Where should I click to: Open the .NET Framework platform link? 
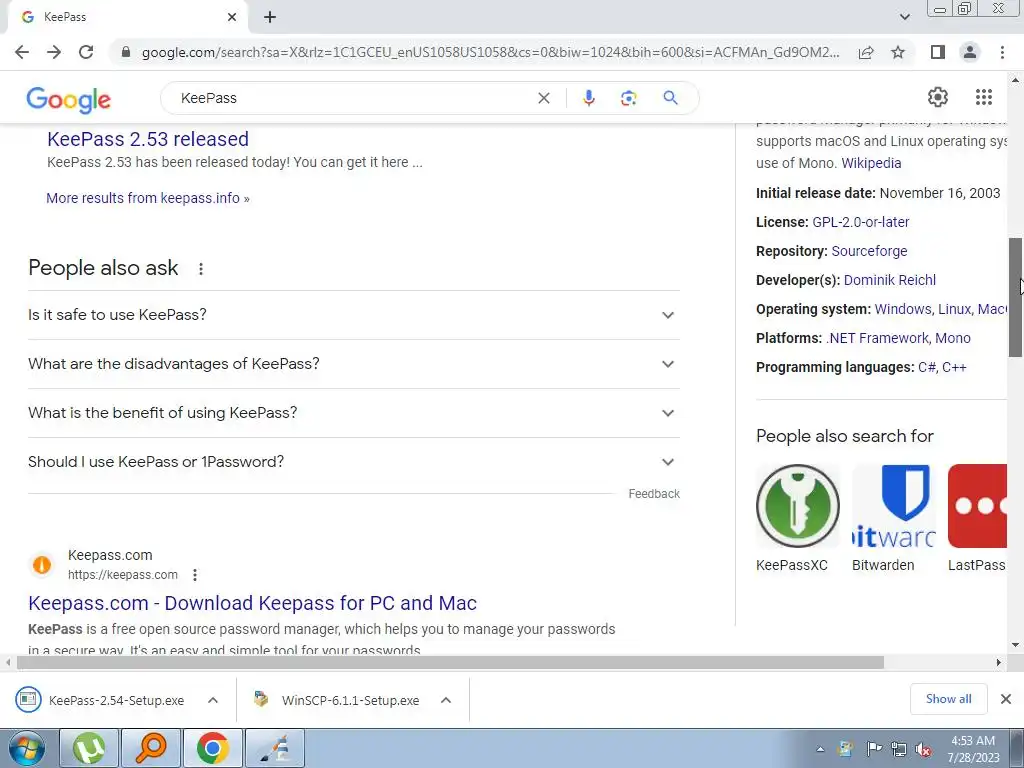(877, 338)
